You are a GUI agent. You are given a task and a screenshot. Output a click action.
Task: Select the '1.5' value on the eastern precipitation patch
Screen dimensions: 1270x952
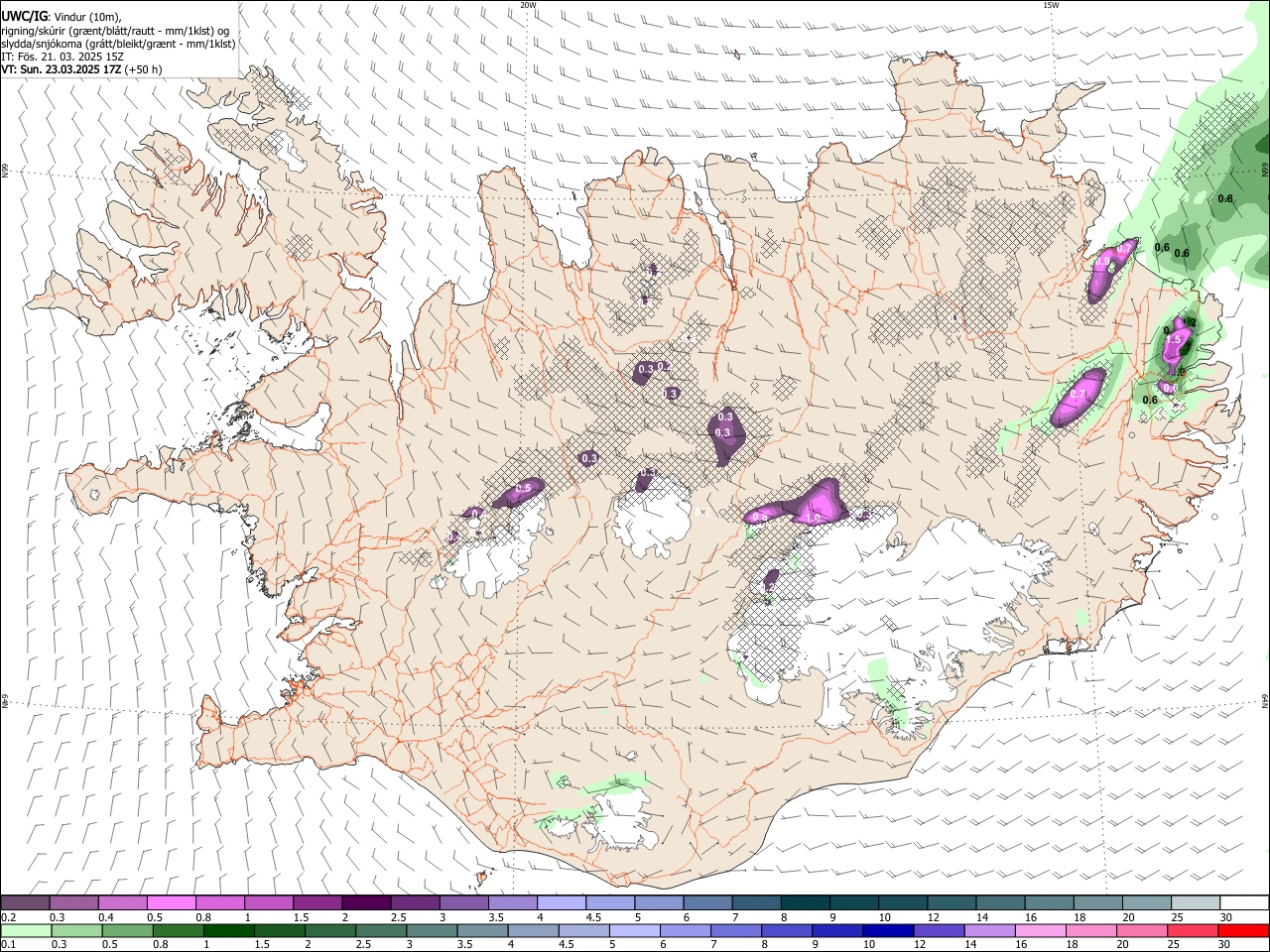[1173, 339]
